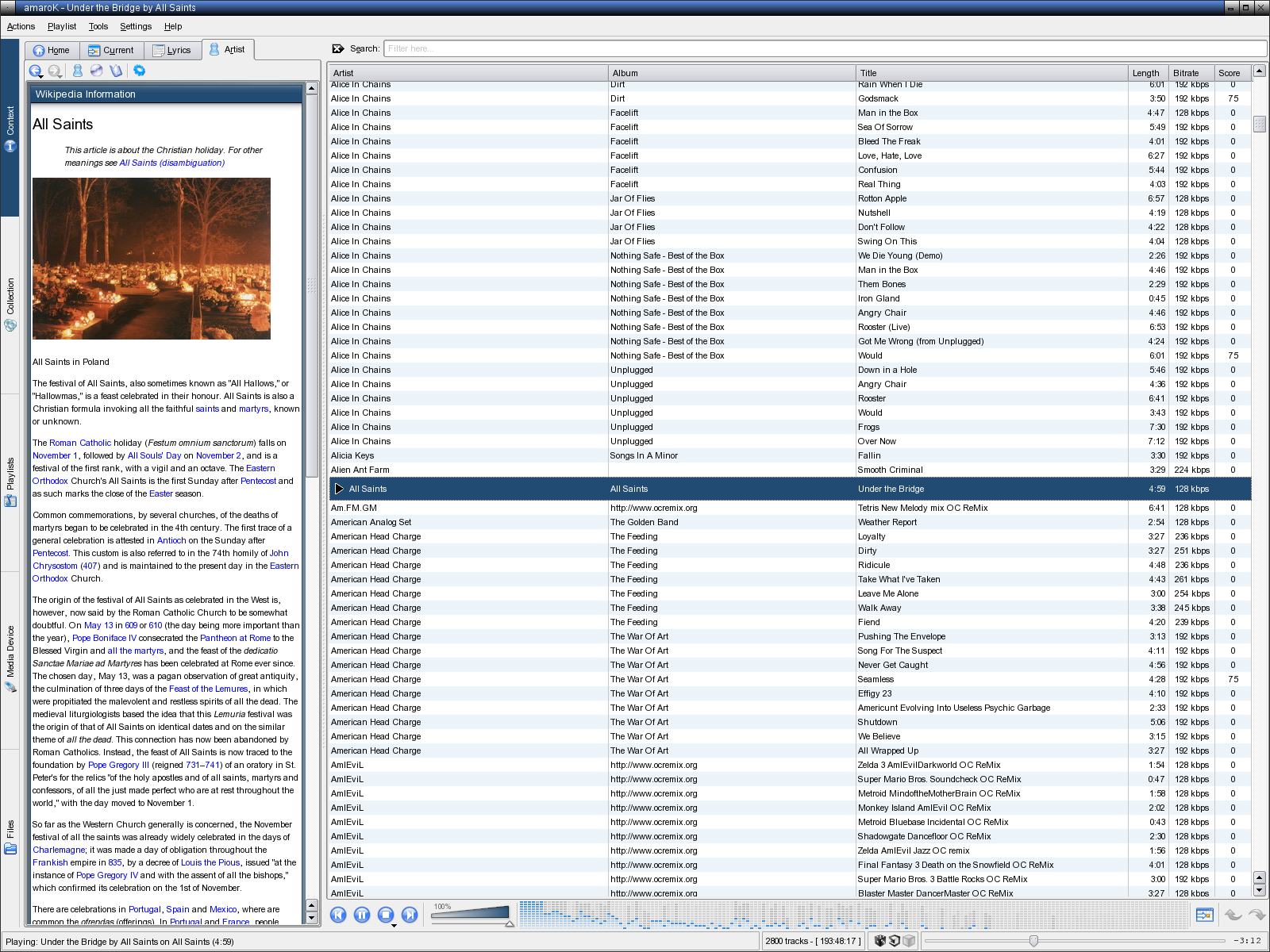Screen dimensions: 1270x952
Task: Click the playlist search filter field
Action: click(x=825, y=48)
